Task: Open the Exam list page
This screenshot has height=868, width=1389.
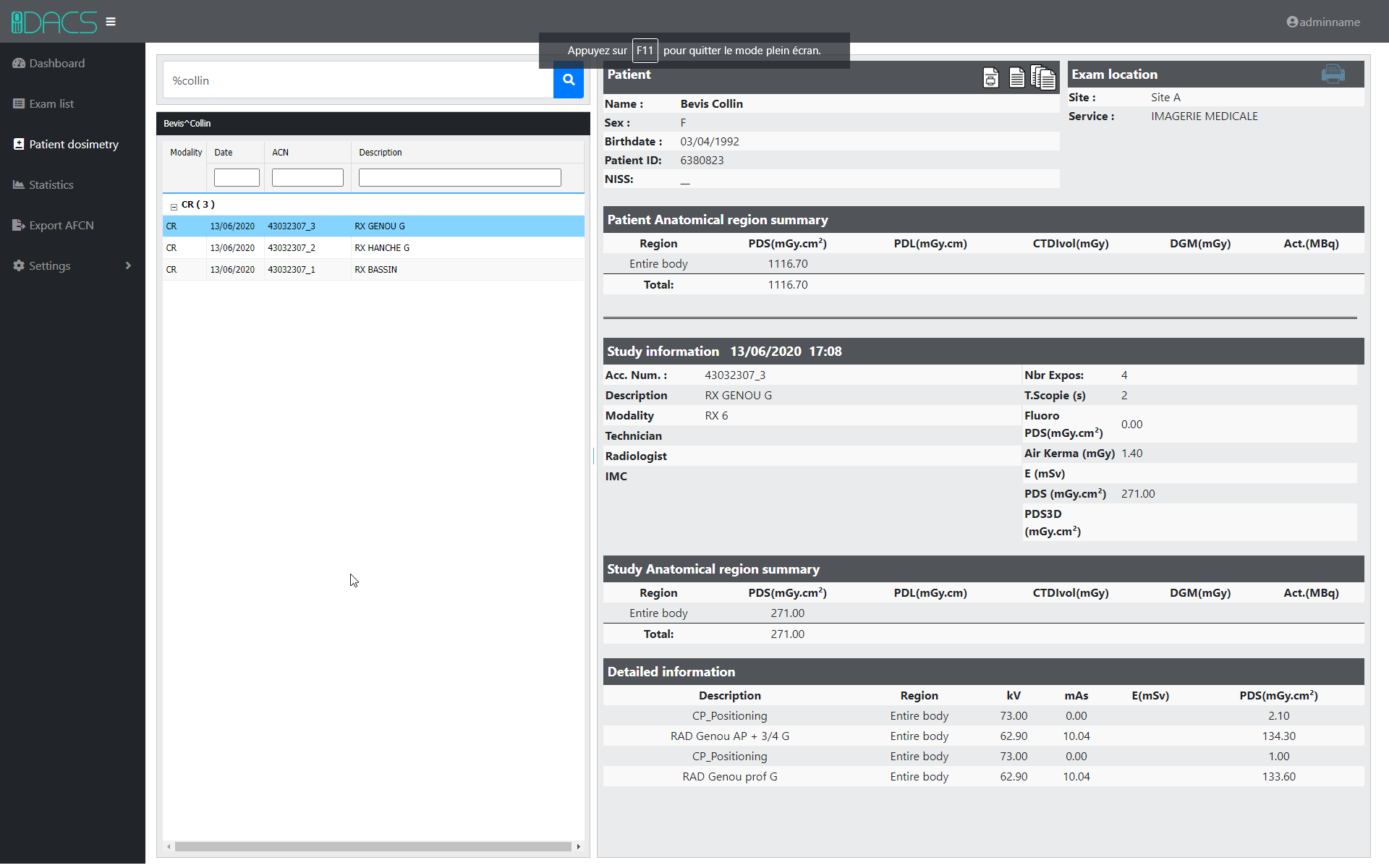Action: click(x=51, y=103)
